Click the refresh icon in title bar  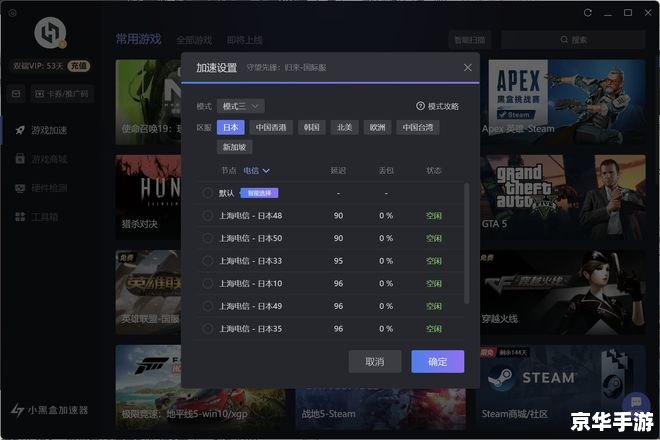588,13
